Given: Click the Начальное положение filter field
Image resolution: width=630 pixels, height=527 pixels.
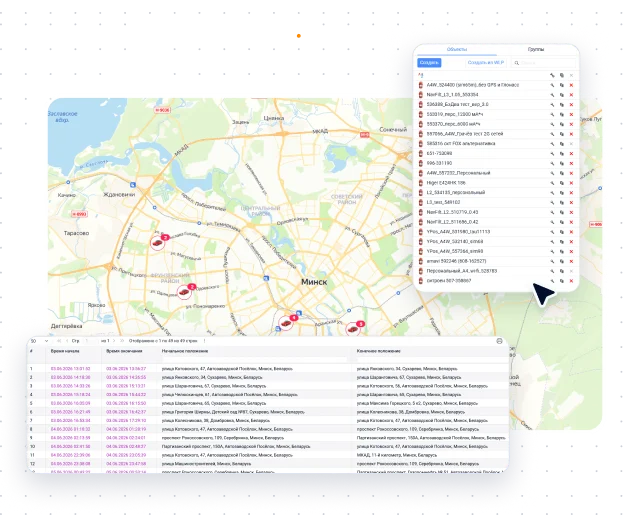Looking at the screenshot, I should (254, 359).
